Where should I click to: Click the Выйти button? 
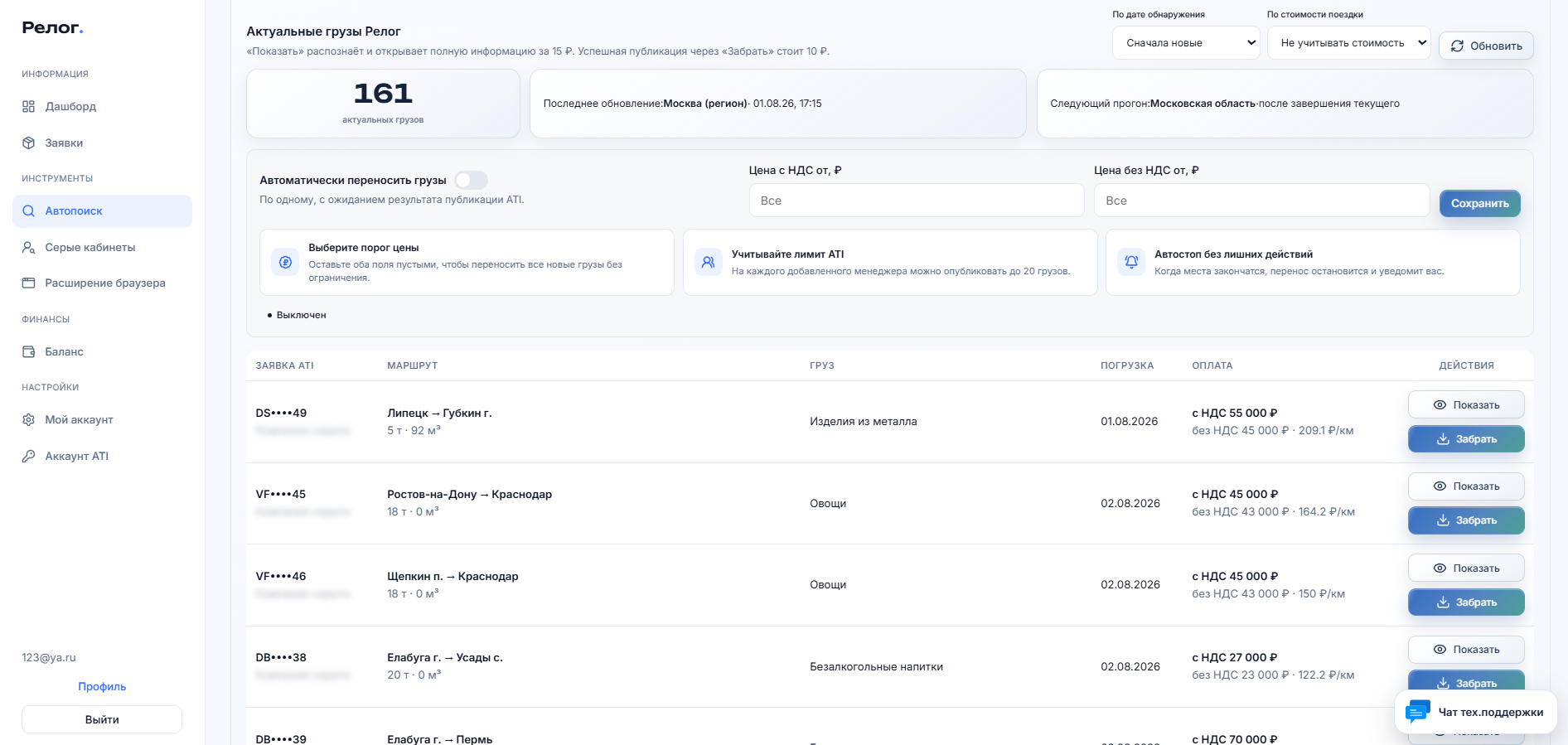[102, 719]
